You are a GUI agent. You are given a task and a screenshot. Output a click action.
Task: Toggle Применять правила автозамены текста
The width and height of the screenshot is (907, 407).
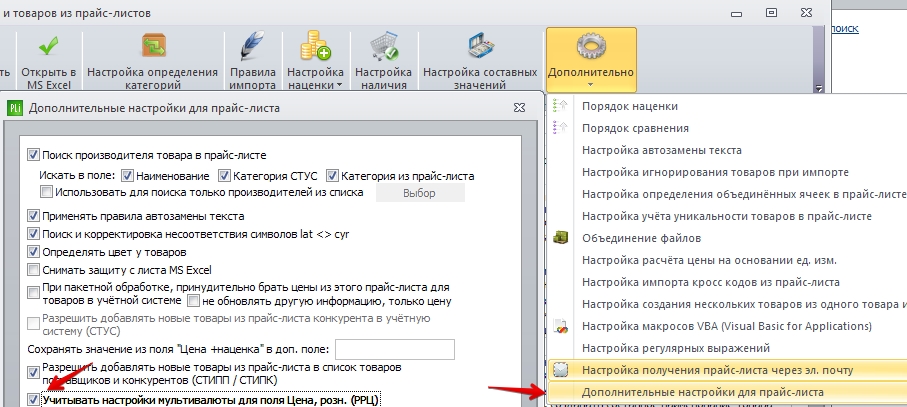[x=33, y=216]
